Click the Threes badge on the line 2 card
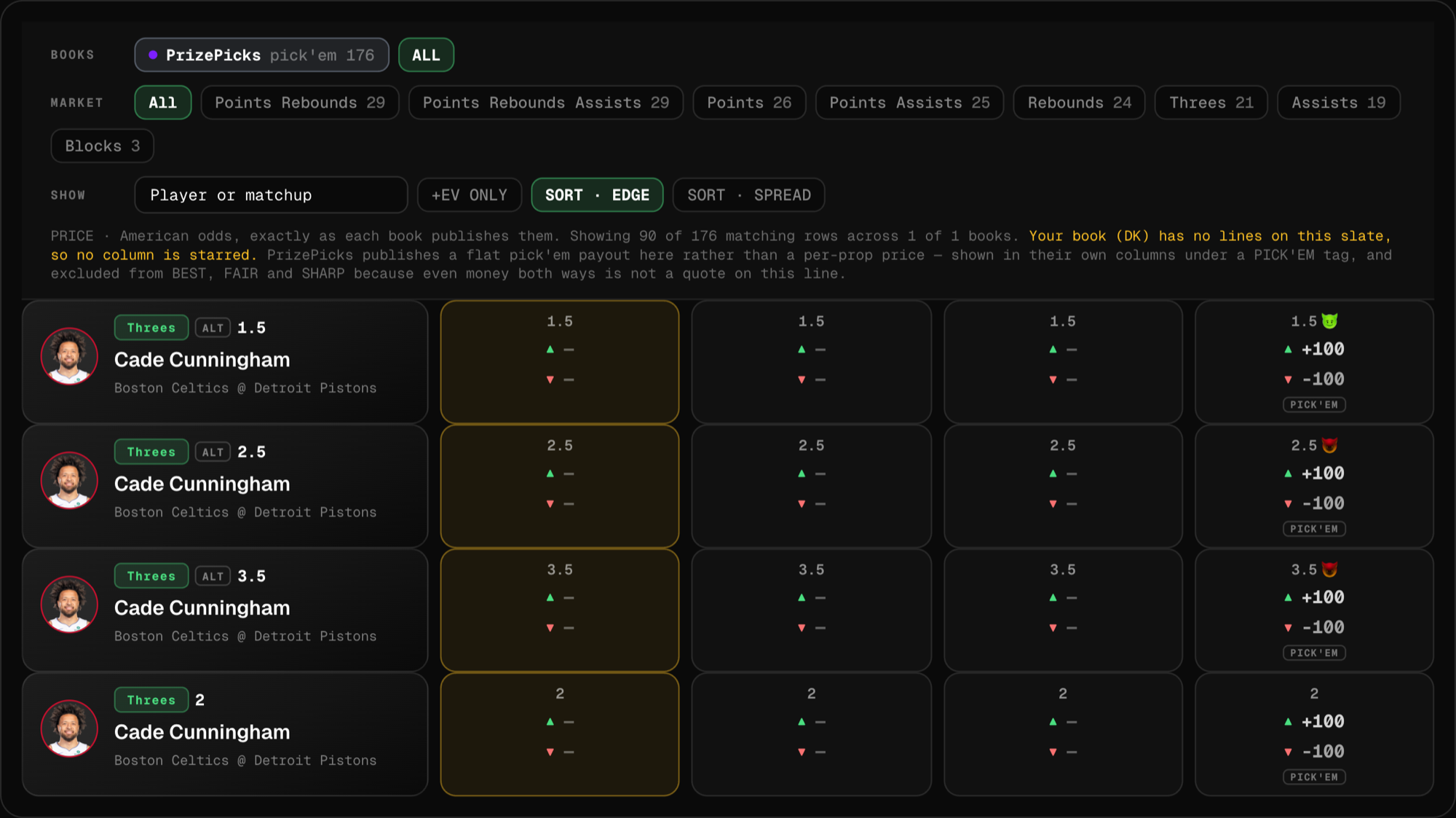 click(151, 700)
